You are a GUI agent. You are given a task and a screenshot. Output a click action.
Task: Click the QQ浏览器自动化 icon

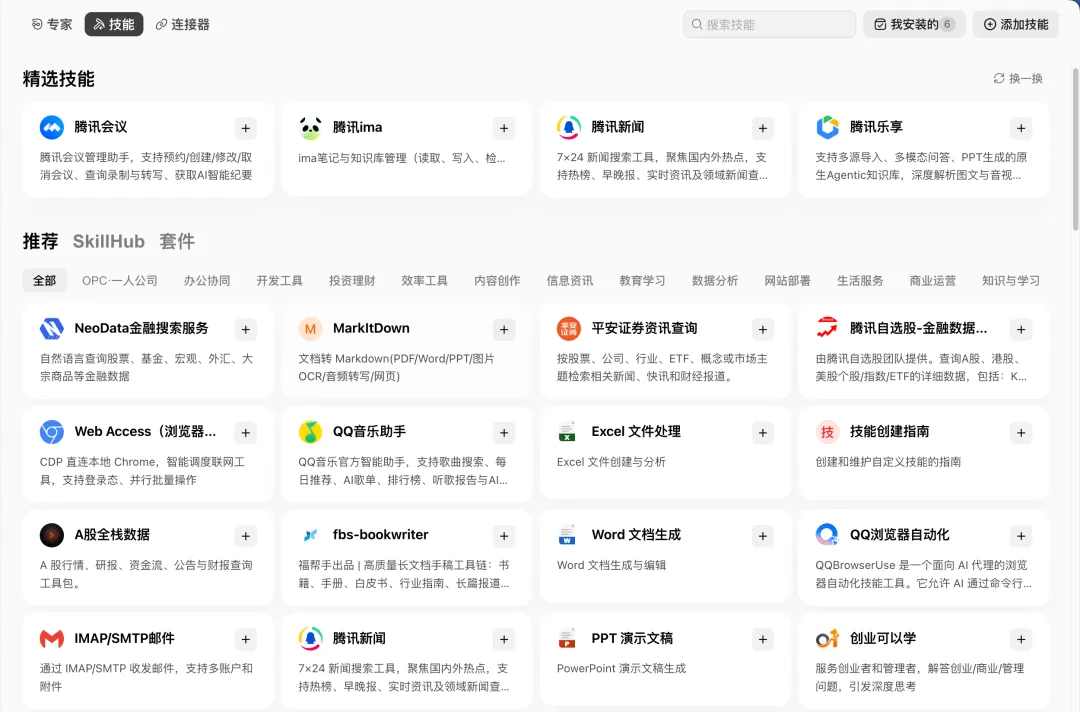(827, 535)
